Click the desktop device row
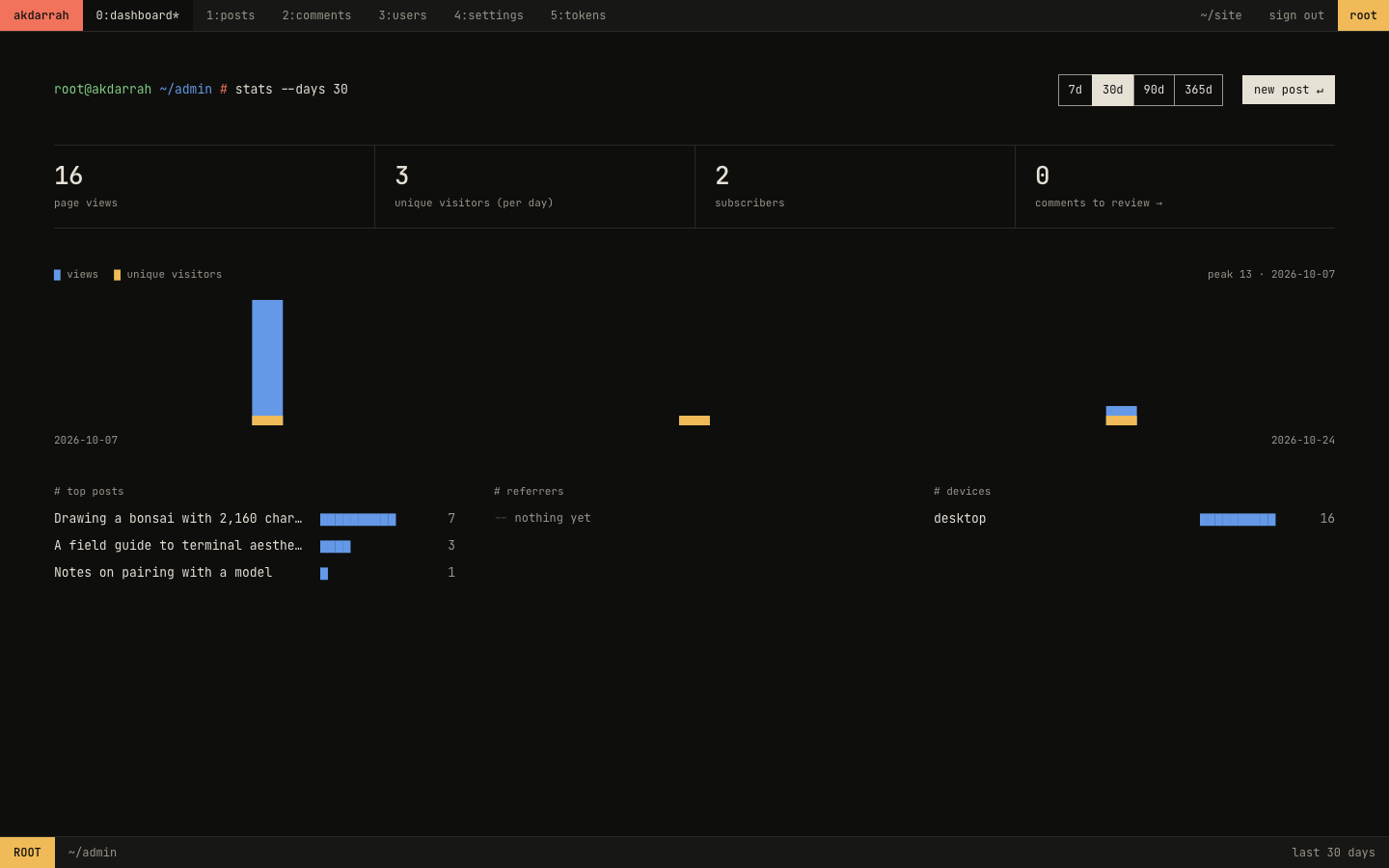This screenshot has width=1389, height=868. point(1134,519)
